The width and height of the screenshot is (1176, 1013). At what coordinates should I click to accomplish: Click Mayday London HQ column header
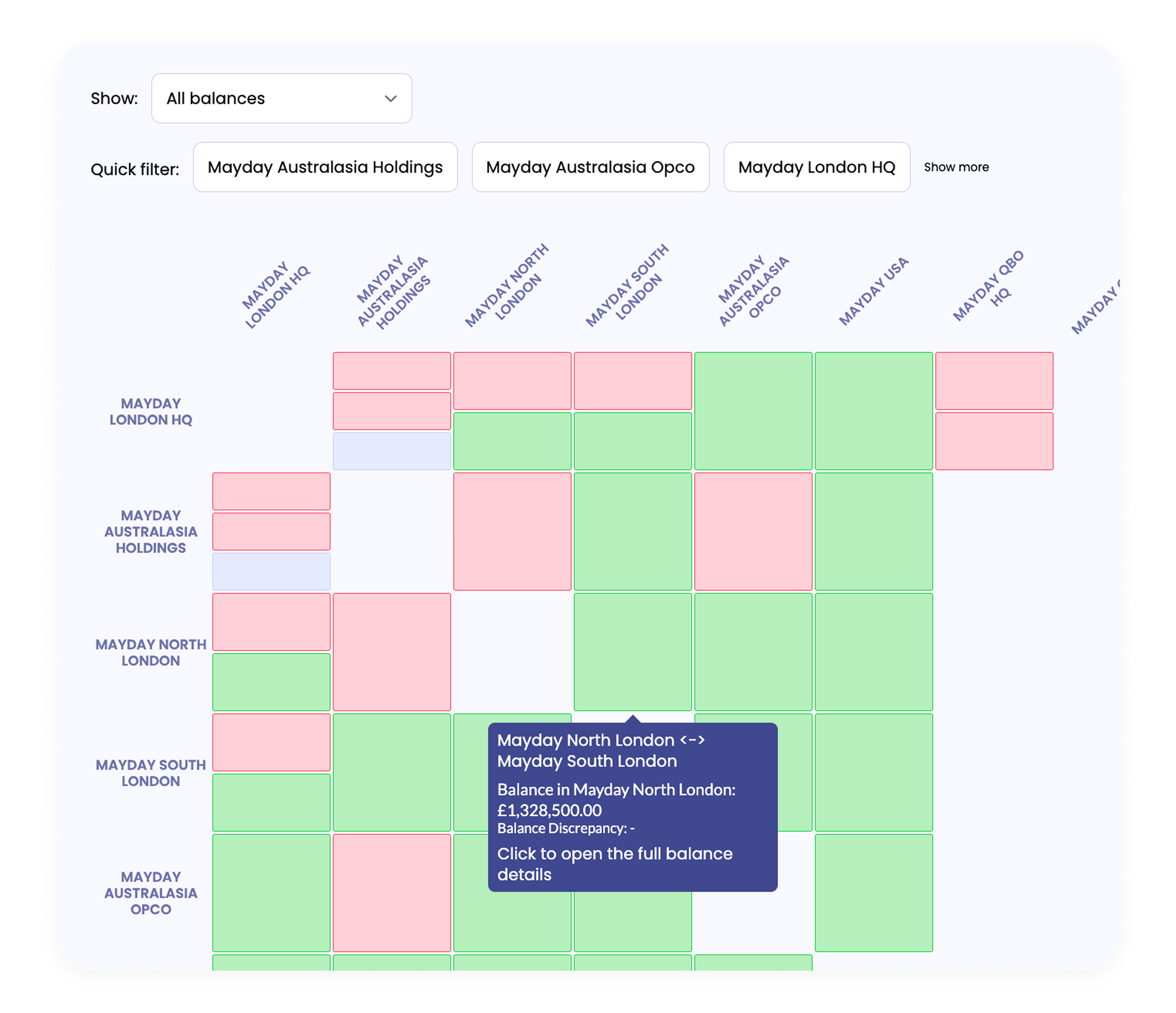pos(276,295)
